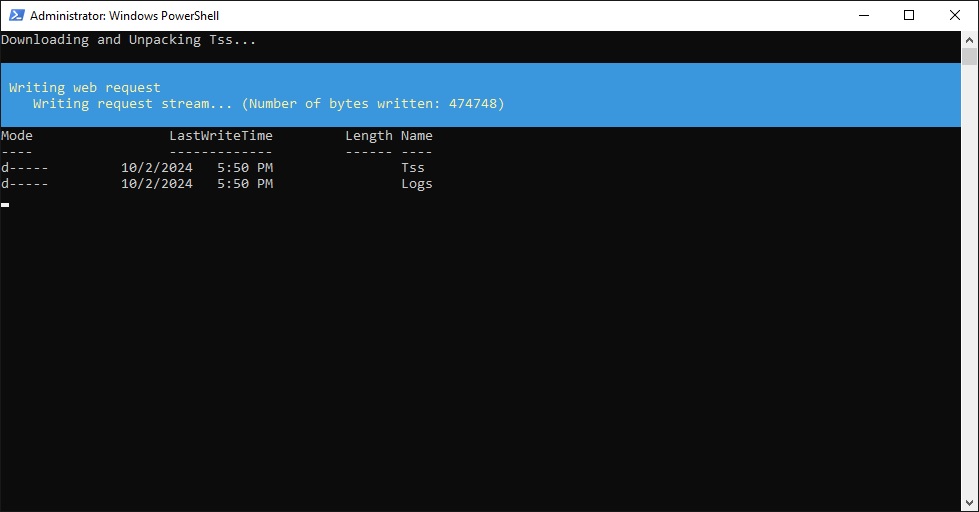Click the 'Writing request stream...' progress line
Image resolution: width=979 pixels, height=512 pixels.
coord(268,104)
